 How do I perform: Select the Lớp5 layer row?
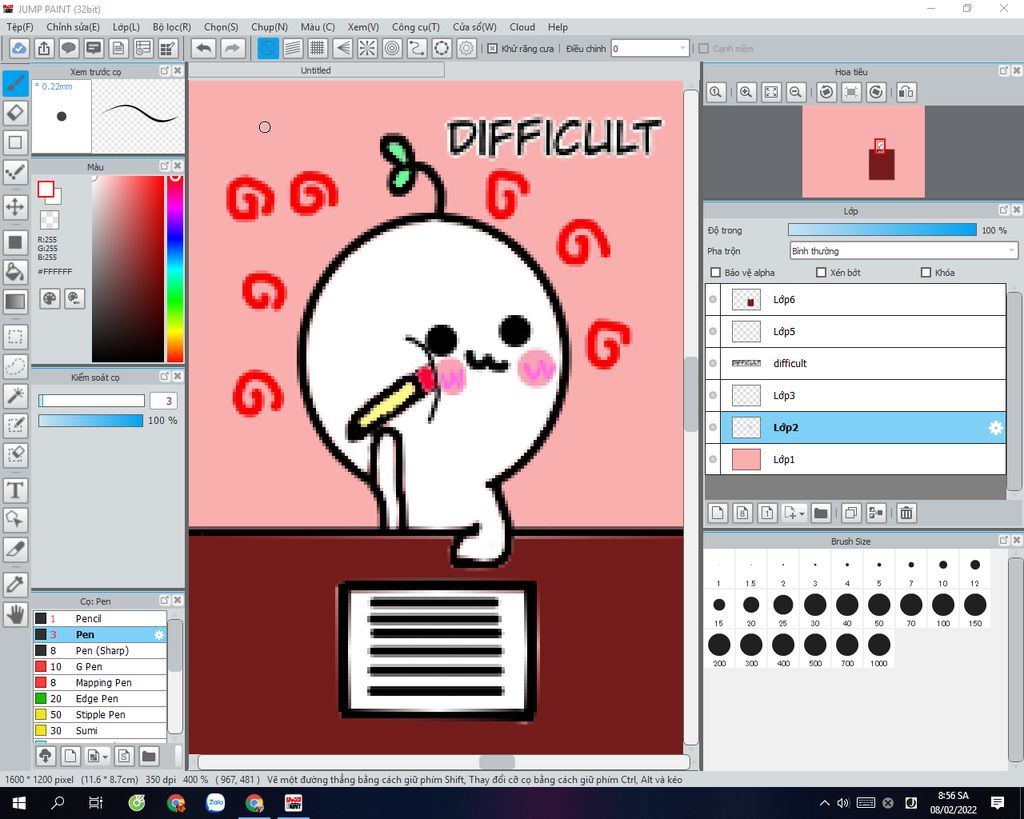pyautogui.click(x=856, y=331)
